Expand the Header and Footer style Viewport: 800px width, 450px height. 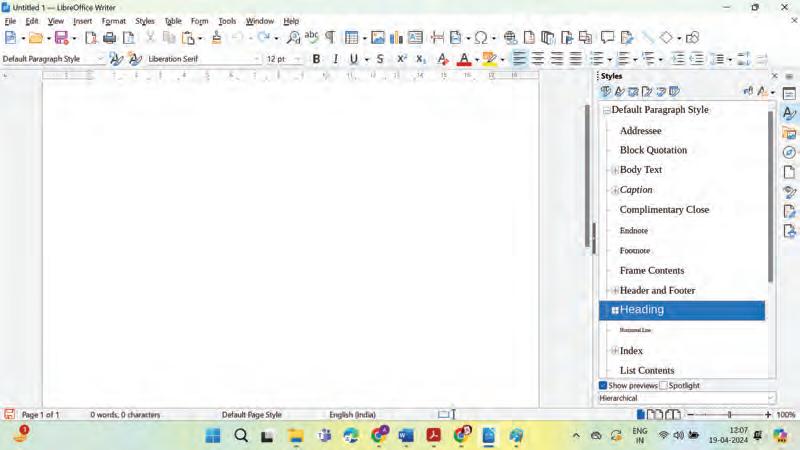[615, 291]
